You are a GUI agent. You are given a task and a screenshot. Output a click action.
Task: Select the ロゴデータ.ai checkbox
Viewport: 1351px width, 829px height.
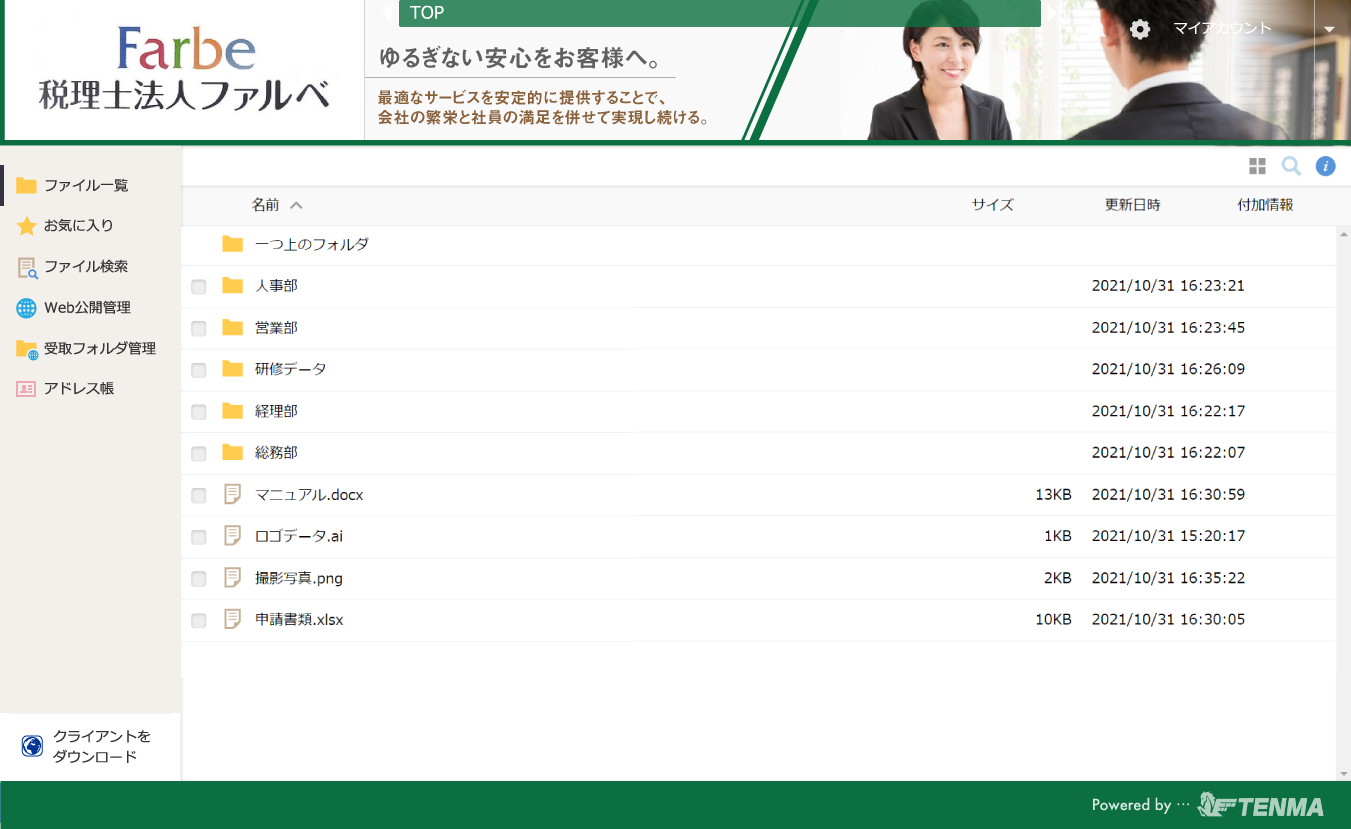click(199, 537)
